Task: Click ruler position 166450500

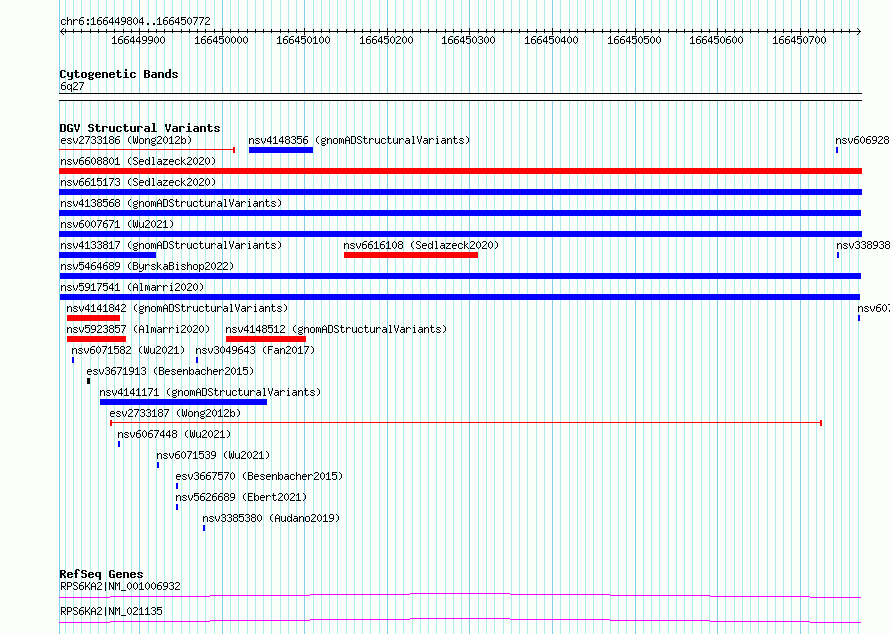Action: click(634, 40)
